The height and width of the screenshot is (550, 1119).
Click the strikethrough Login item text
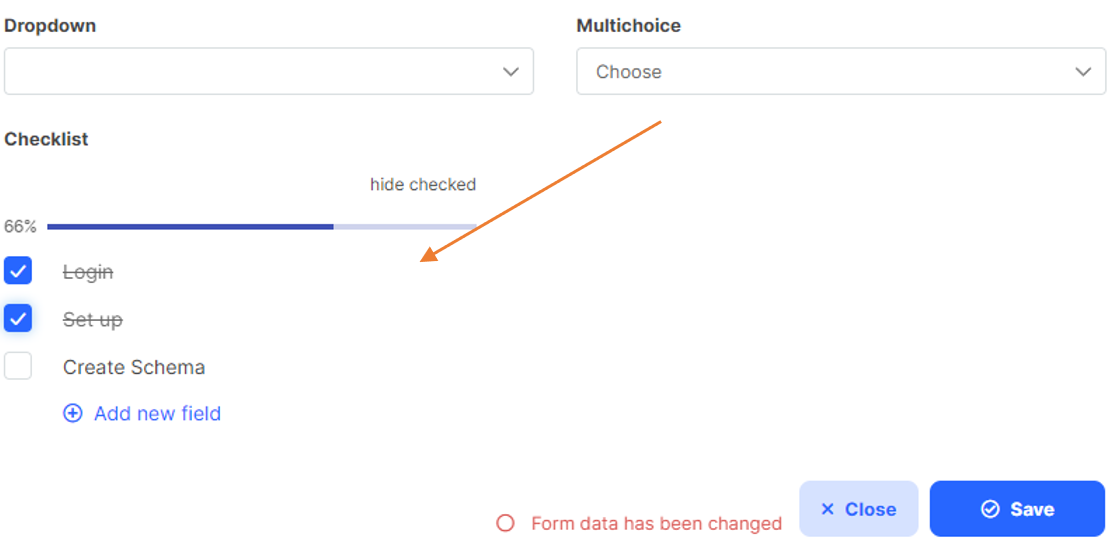[88, 273]
